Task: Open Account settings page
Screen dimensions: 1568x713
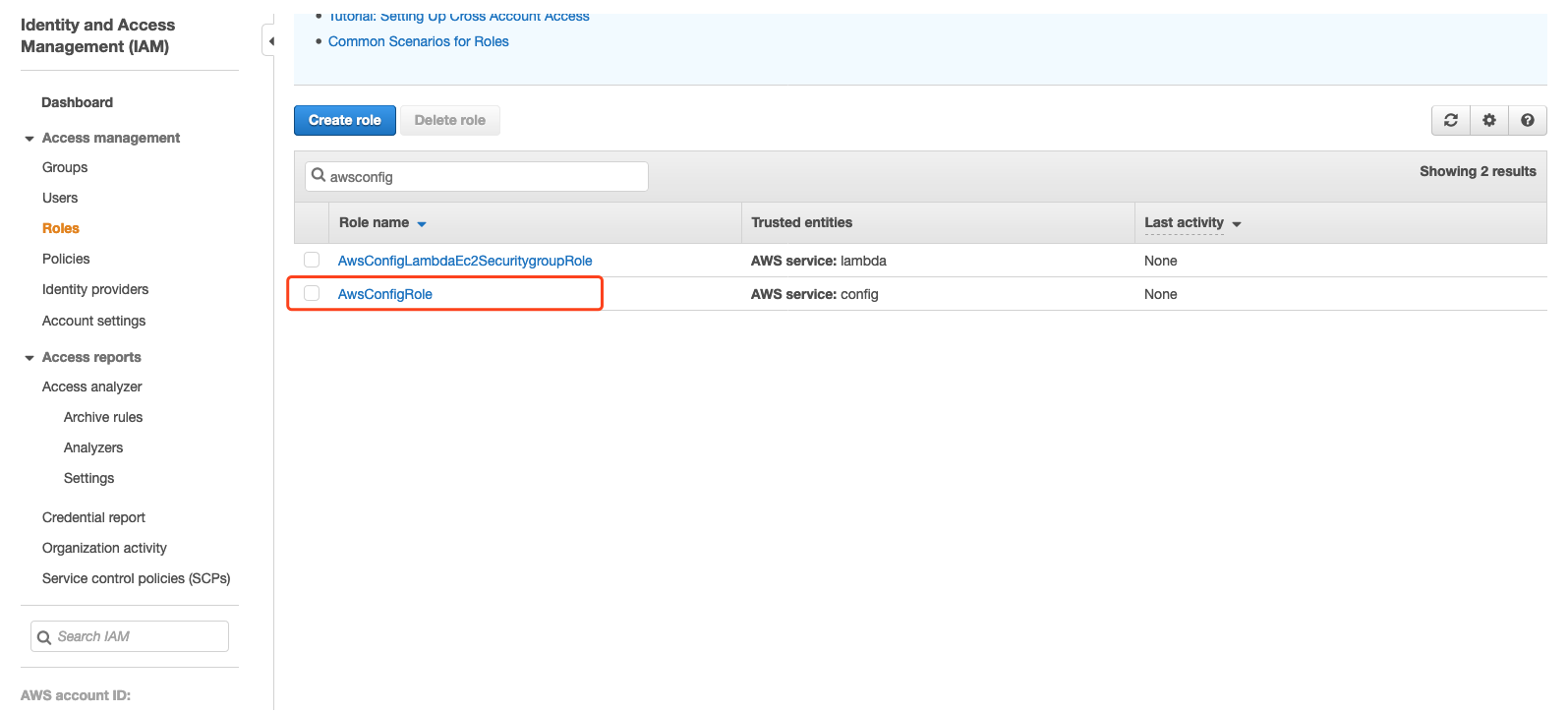Action: (x=93, y=321)
